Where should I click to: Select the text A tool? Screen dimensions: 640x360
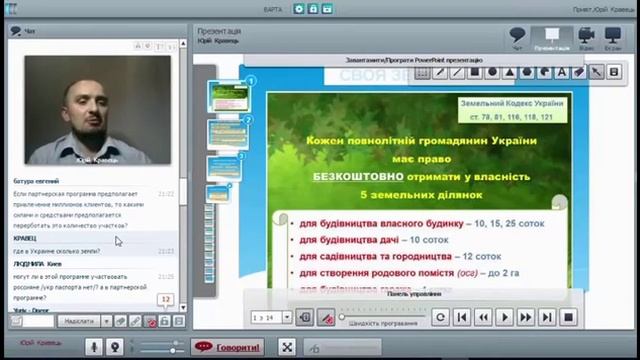(x=562, y=73)
